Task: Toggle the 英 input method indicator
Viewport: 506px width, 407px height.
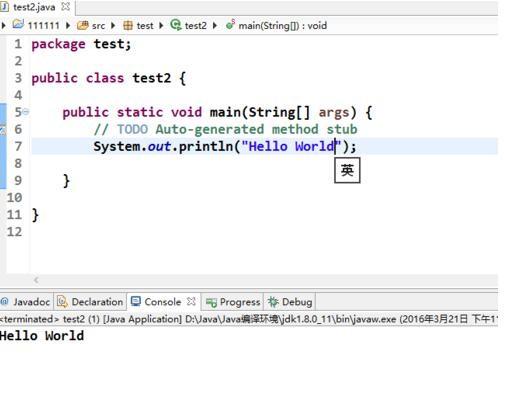Action: click(x=347, y=171)
